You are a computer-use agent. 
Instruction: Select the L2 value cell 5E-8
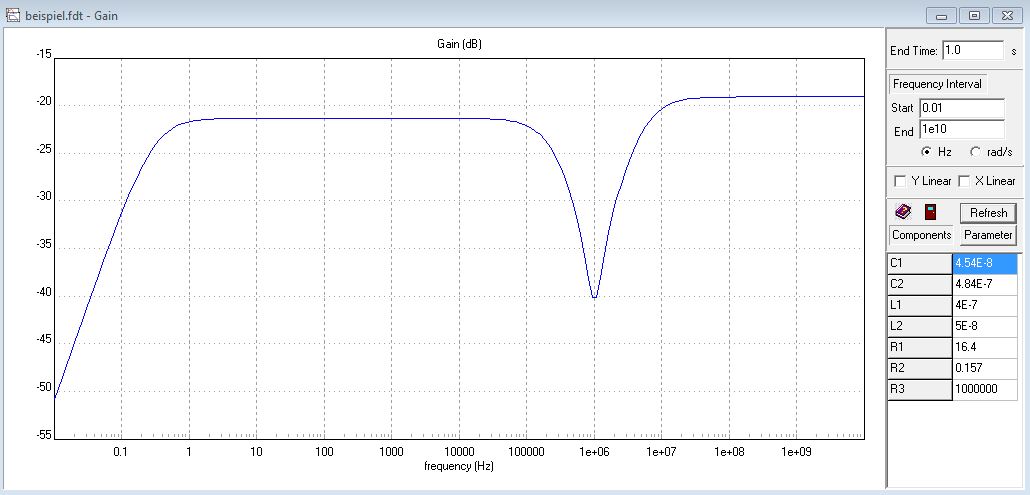click(985, 326)
